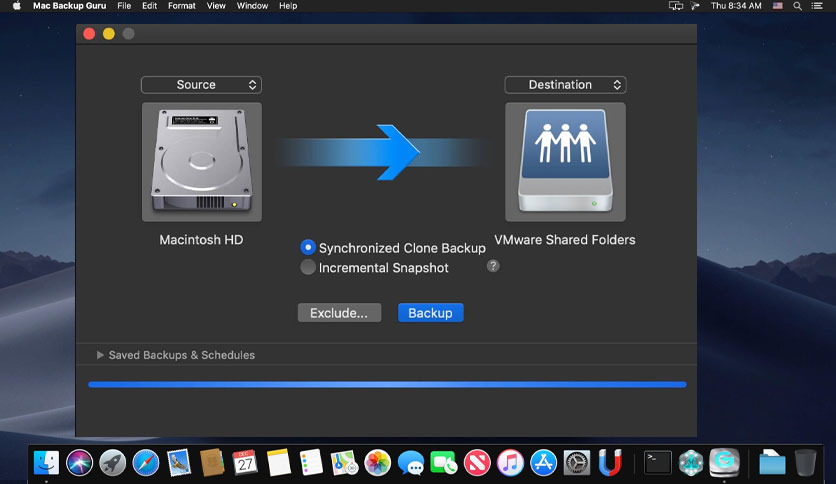Open the help question mark button

click(493, 266)
